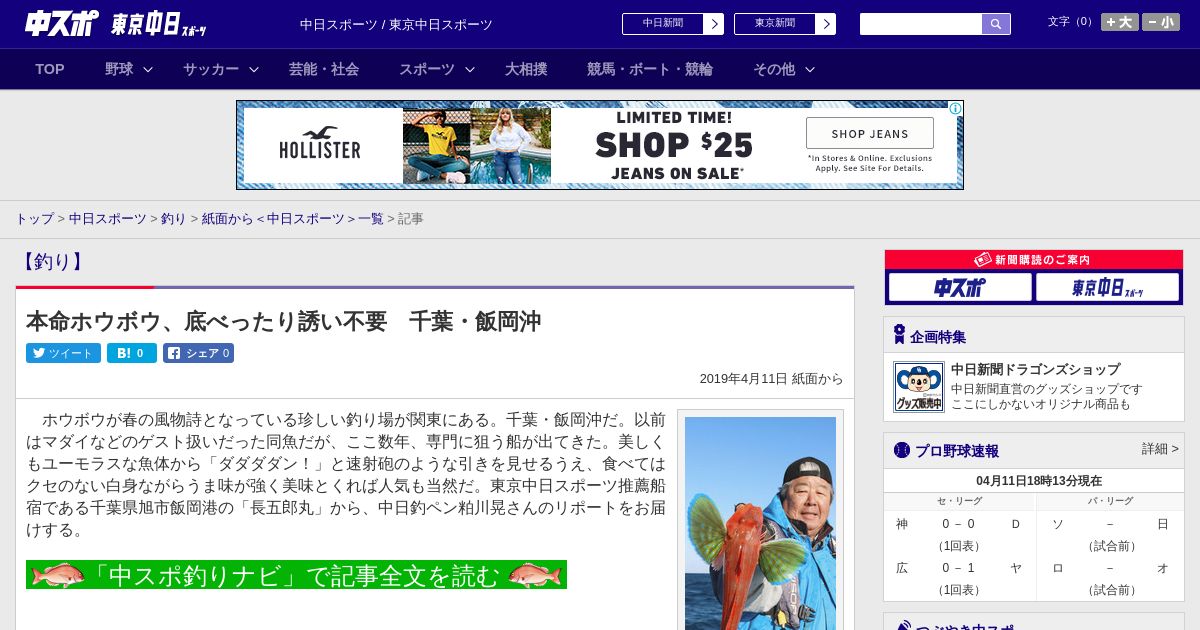
Task: Open the 中日新聞ドラゴンズショップ link
Action: (1035, 369)
